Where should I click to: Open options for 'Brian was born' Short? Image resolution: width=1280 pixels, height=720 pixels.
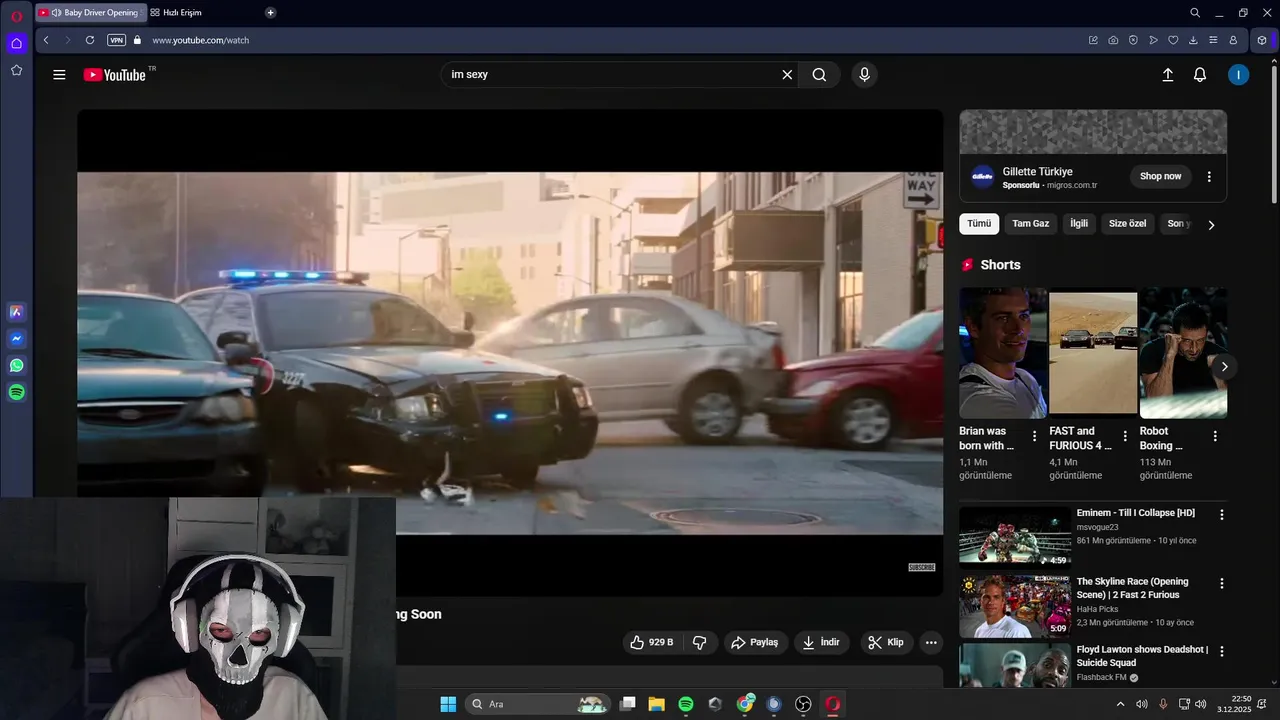1035,436
